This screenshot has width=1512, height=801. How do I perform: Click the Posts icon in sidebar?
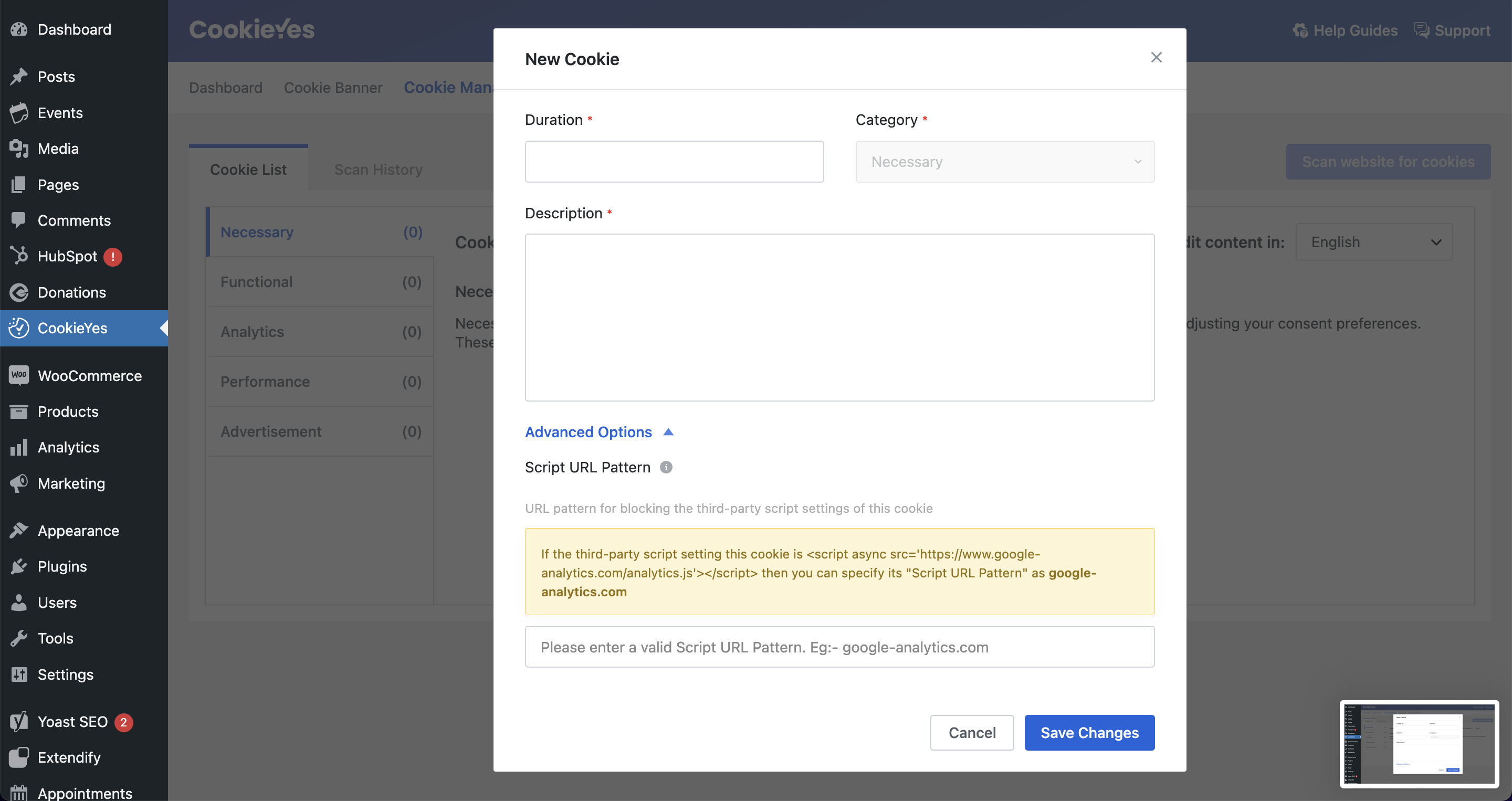[x=20, y=76]
